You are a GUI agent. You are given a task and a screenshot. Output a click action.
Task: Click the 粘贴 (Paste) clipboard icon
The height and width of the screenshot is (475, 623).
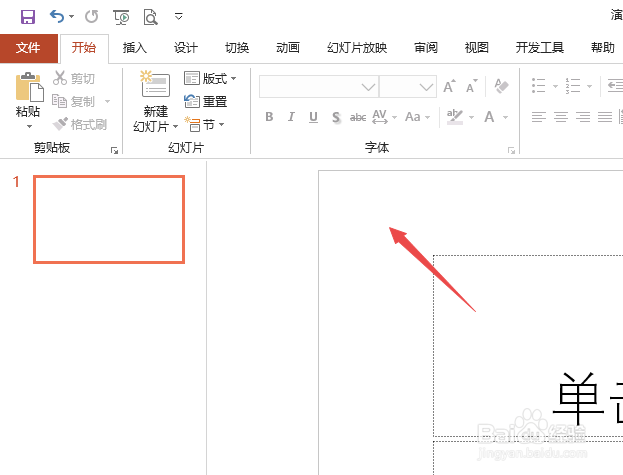pyautogui.click(x=29, y=87)
